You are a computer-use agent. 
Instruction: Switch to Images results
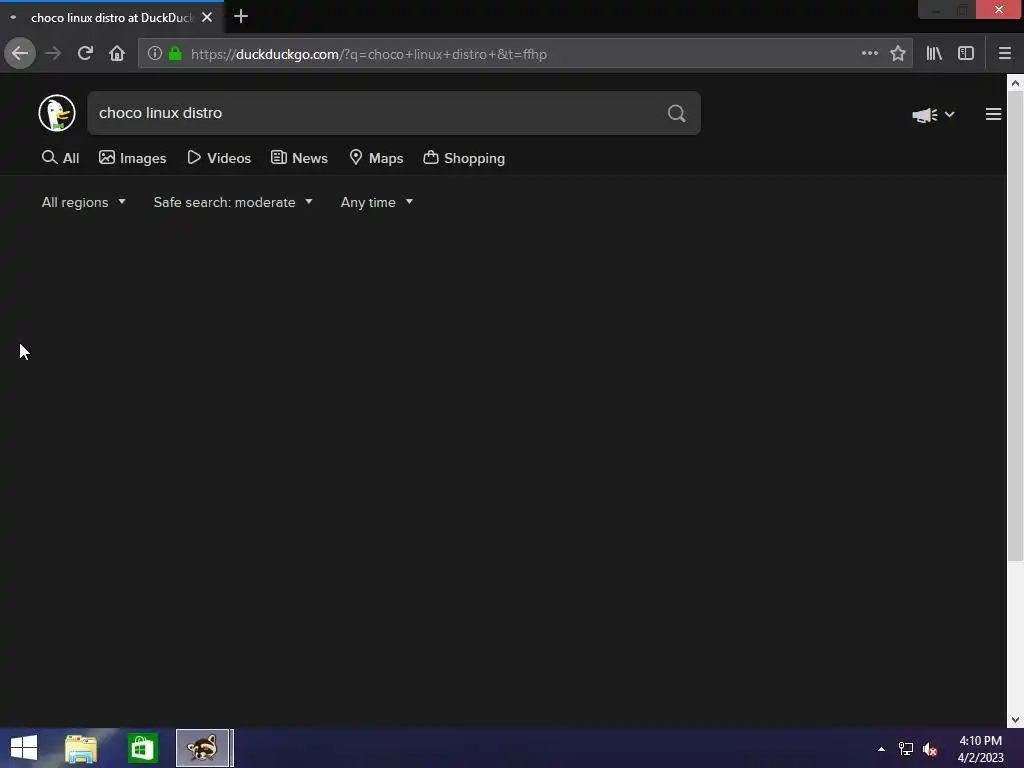pyautogui.click(x=133, y=158)
